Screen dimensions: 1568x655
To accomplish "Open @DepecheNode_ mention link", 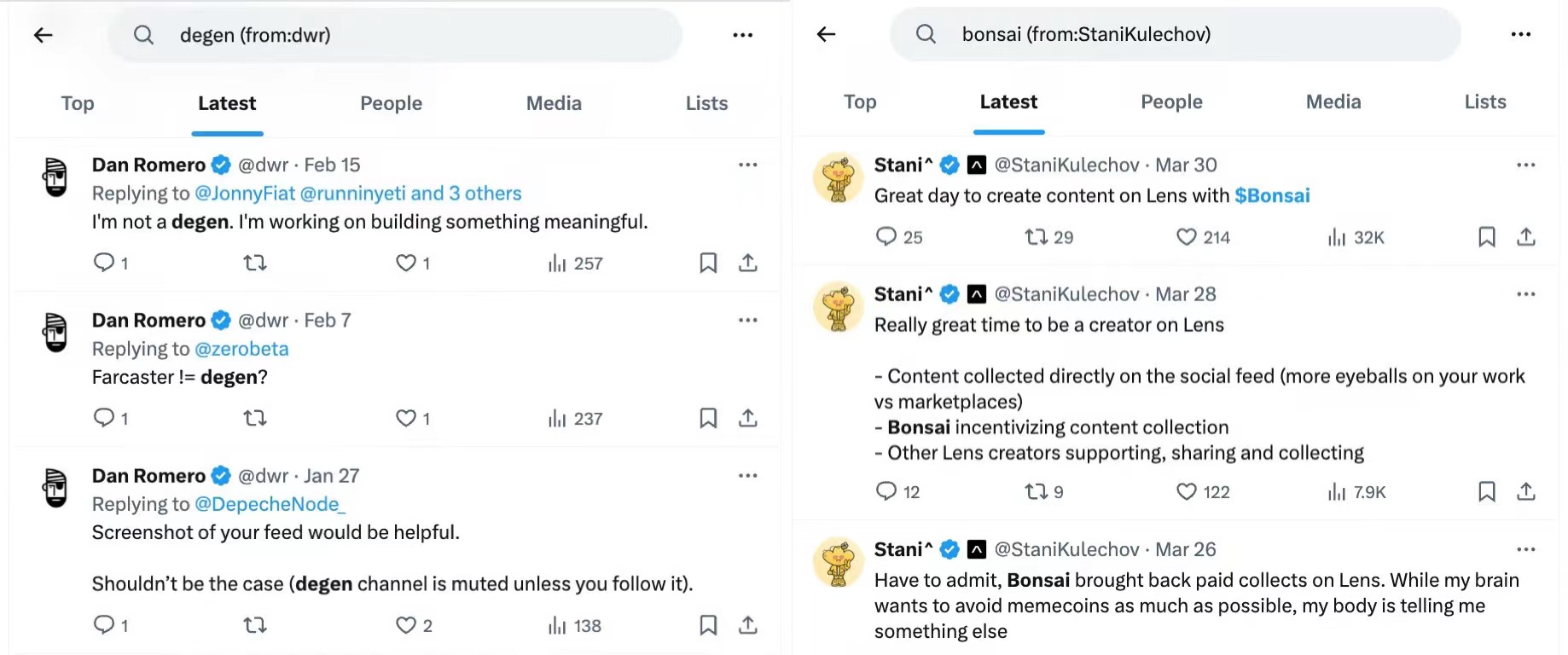I will (x=270, y=504).
